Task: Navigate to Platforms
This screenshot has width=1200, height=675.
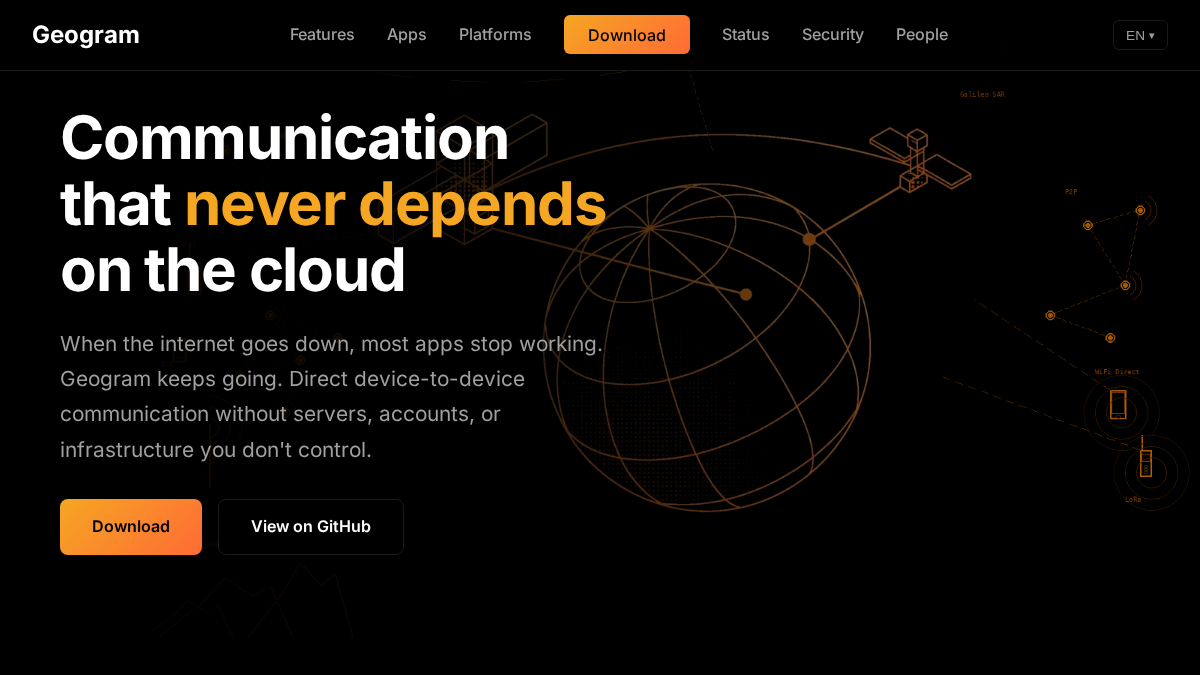Action: [x=495, y=35]
